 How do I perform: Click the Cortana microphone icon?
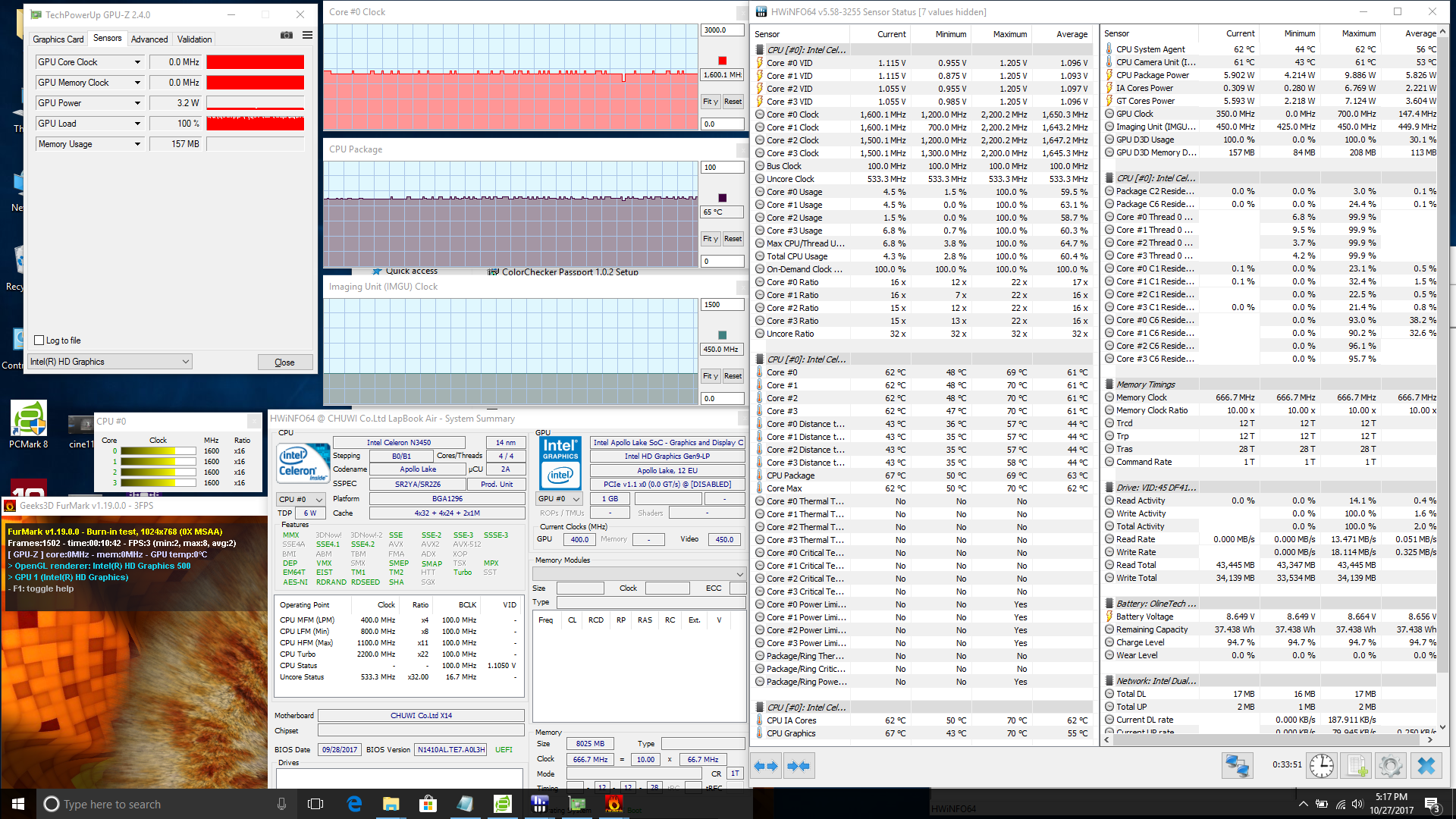click(x=281, y=804)
